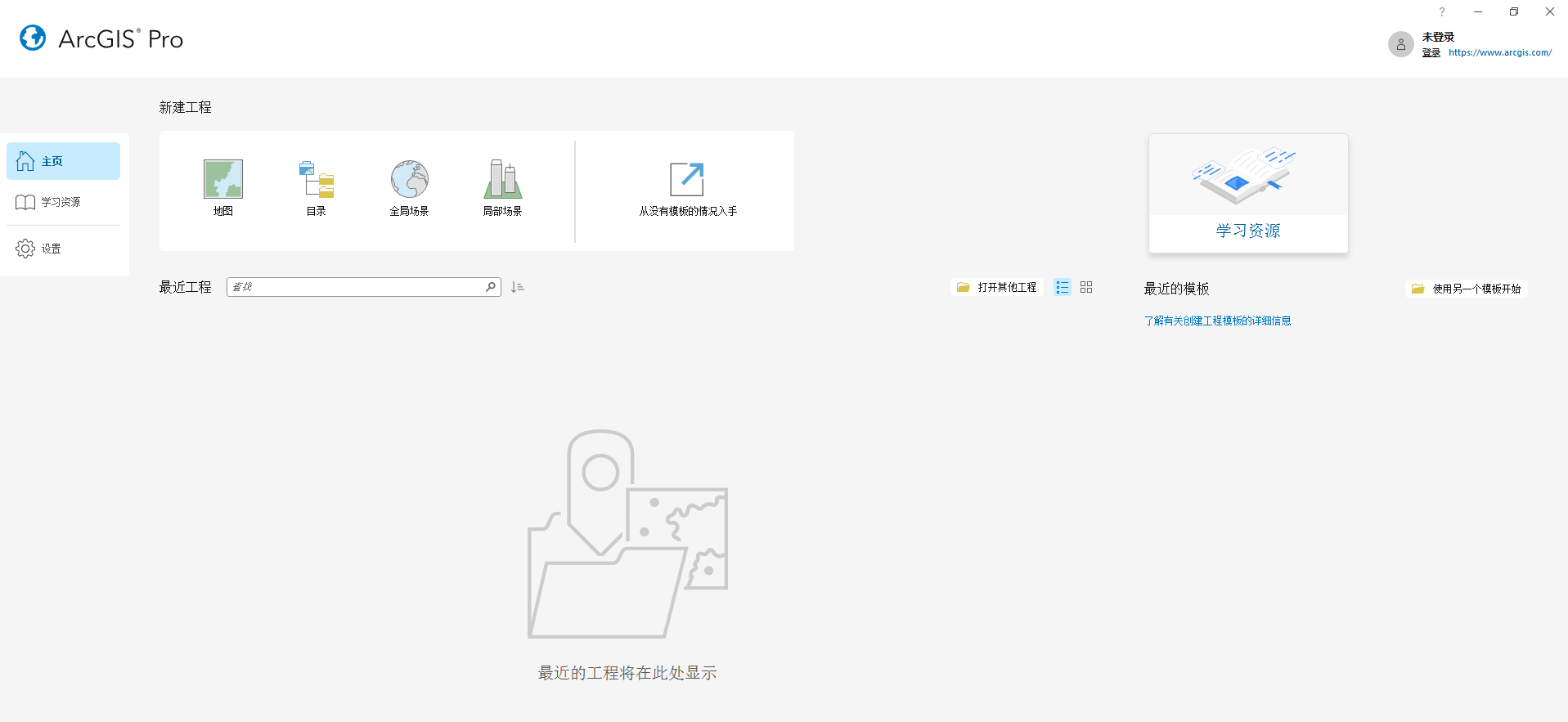
Task: Click the 学习资源 learning resources card
Action: (1248, 194)
